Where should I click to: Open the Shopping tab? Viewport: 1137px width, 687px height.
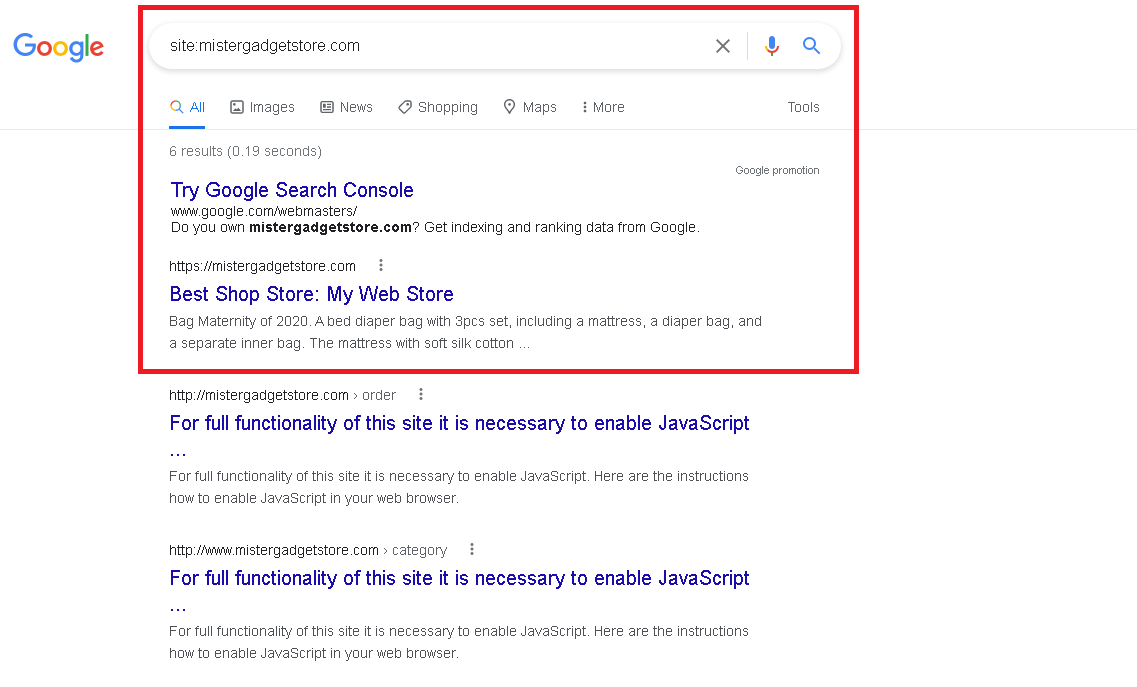[x=438, y=107]
